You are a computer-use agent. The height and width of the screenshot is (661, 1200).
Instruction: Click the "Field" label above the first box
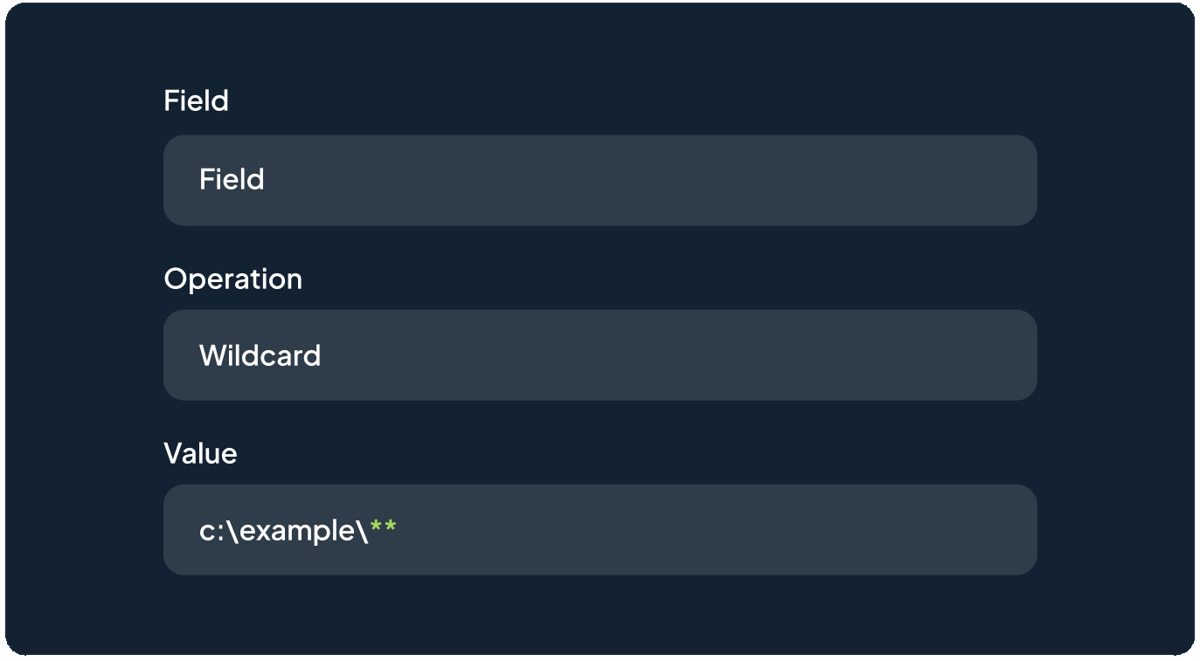click(x=196, y=101)
